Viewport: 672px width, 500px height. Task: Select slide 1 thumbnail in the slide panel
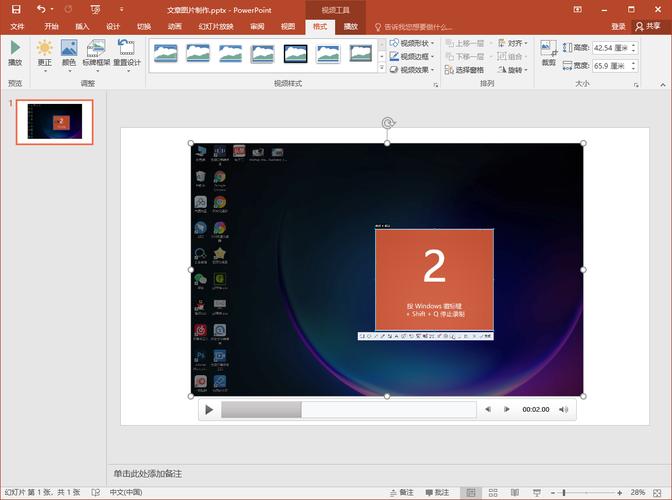click(54, 122)
